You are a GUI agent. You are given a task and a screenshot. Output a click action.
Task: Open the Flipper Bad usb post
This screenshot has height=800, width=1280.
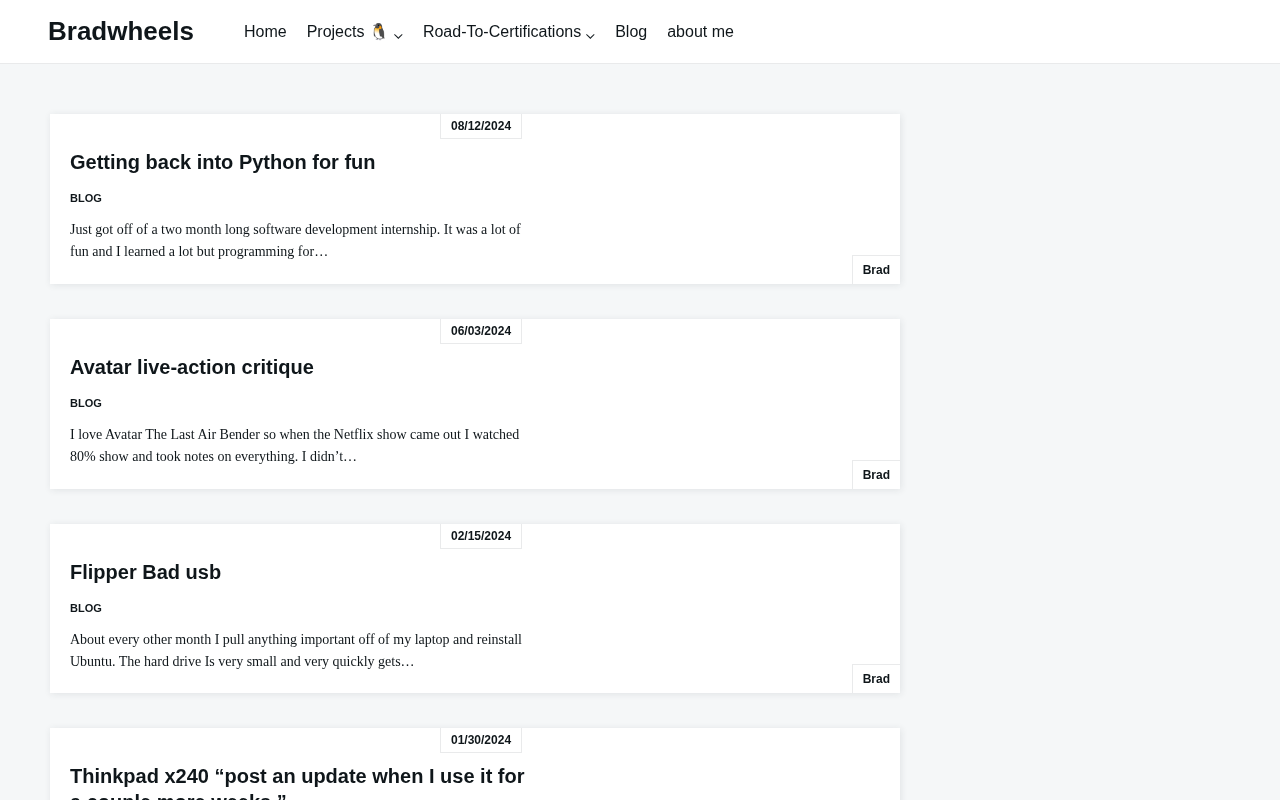click(x=146, y=572)
